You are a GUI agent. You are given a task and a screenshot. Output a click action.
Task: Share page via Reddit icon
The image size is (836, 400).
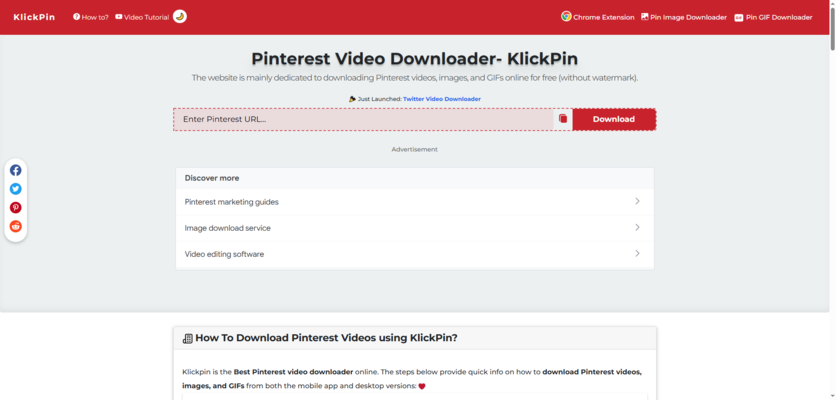tap(16, 227)
